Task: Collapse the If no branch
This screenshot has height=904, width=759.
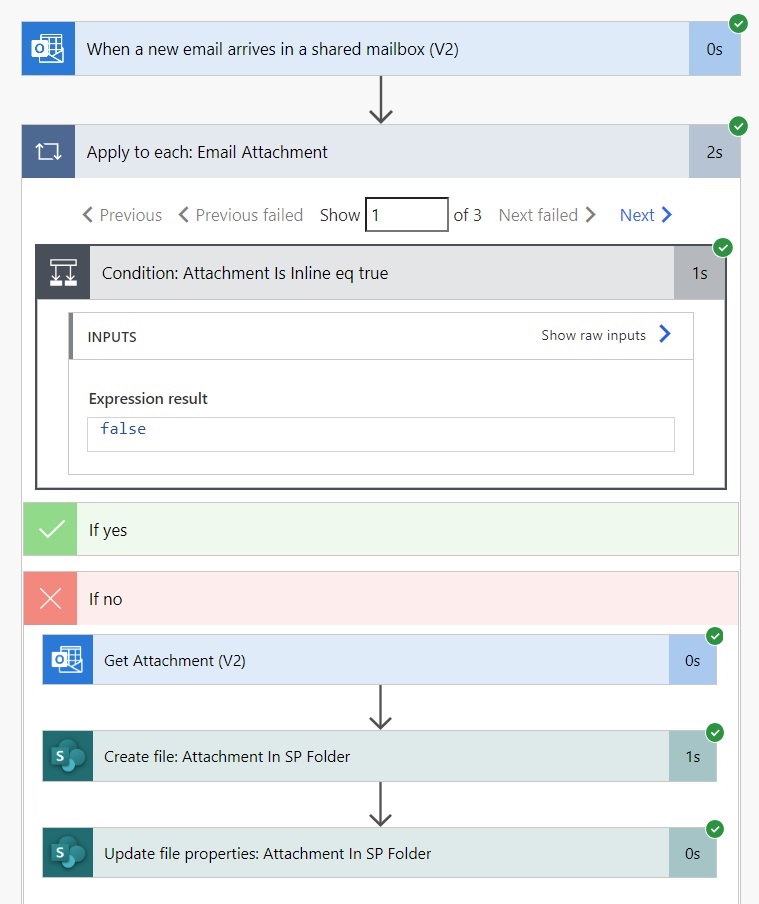Action: coord(381,598)
